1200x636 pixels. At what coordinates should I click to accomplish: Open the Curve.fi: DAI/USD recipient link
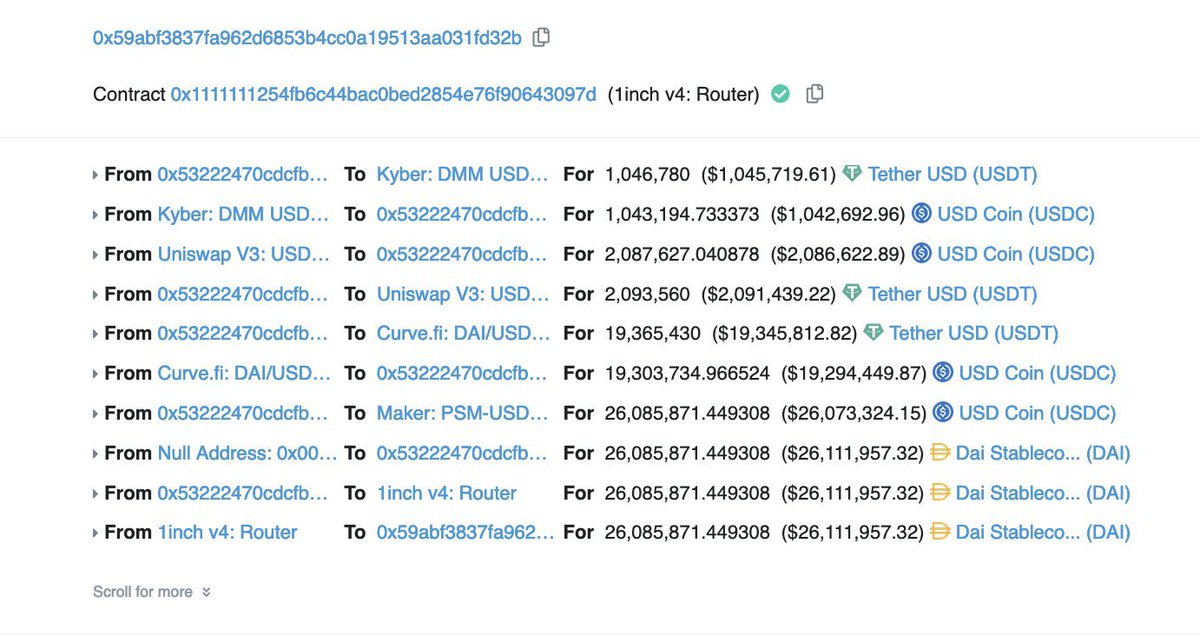[x=462, y=333]
